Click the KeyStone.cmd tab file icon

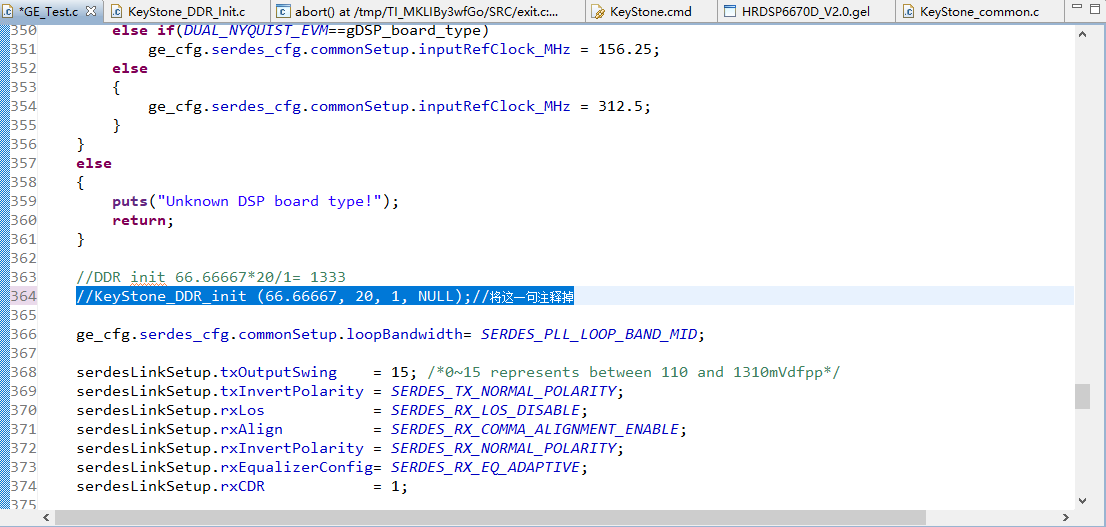click(x=597, y=11)
